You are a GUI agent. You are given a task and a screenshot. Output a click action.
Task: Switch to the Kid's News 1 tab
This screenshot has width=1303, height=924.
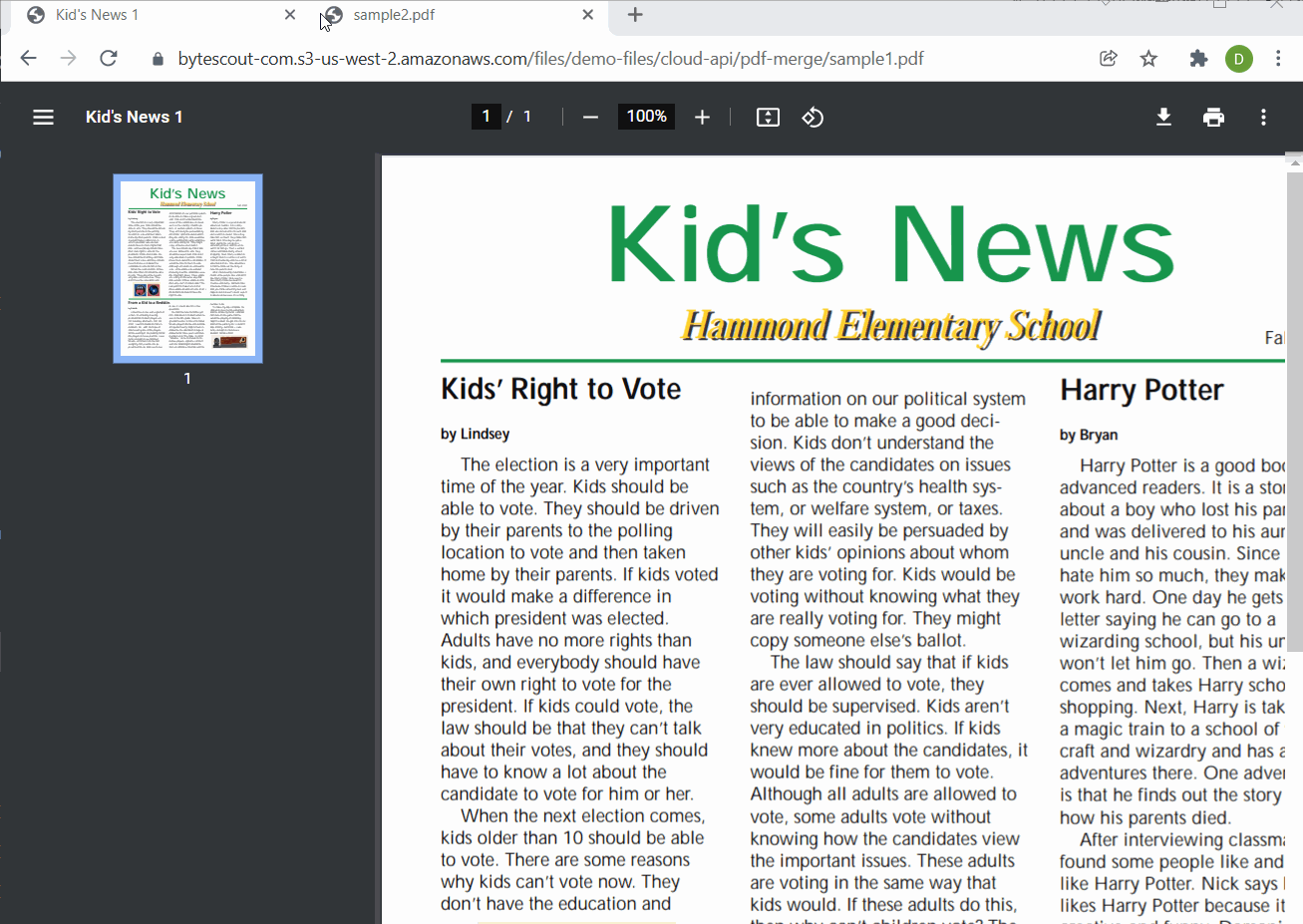coord(160,15)
